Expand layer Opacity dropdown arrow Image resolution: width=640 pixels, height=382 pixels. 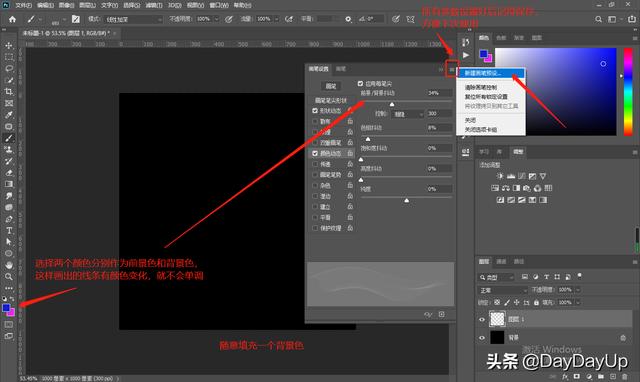[578, 290]
